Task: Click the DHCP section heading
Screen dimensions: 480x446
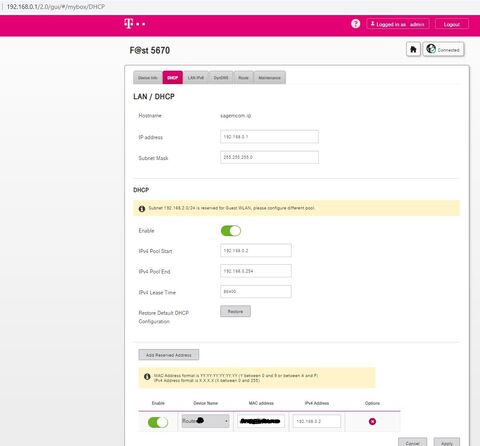Action: [141, 190]
